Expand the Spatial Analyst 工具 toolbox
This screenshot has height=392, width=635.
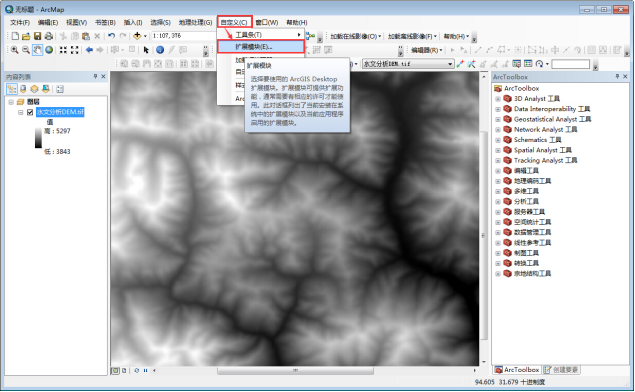[498, 150]
